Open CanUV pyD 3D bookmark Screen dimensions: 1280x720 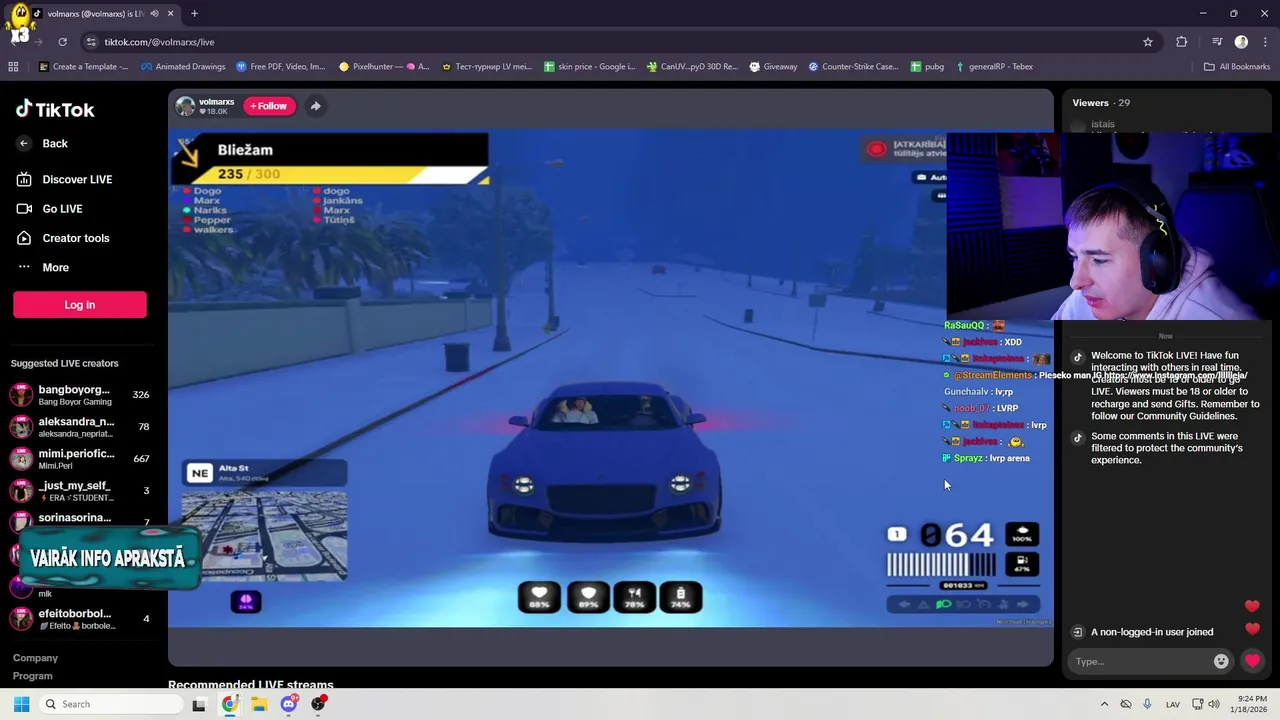coord(692,67)
